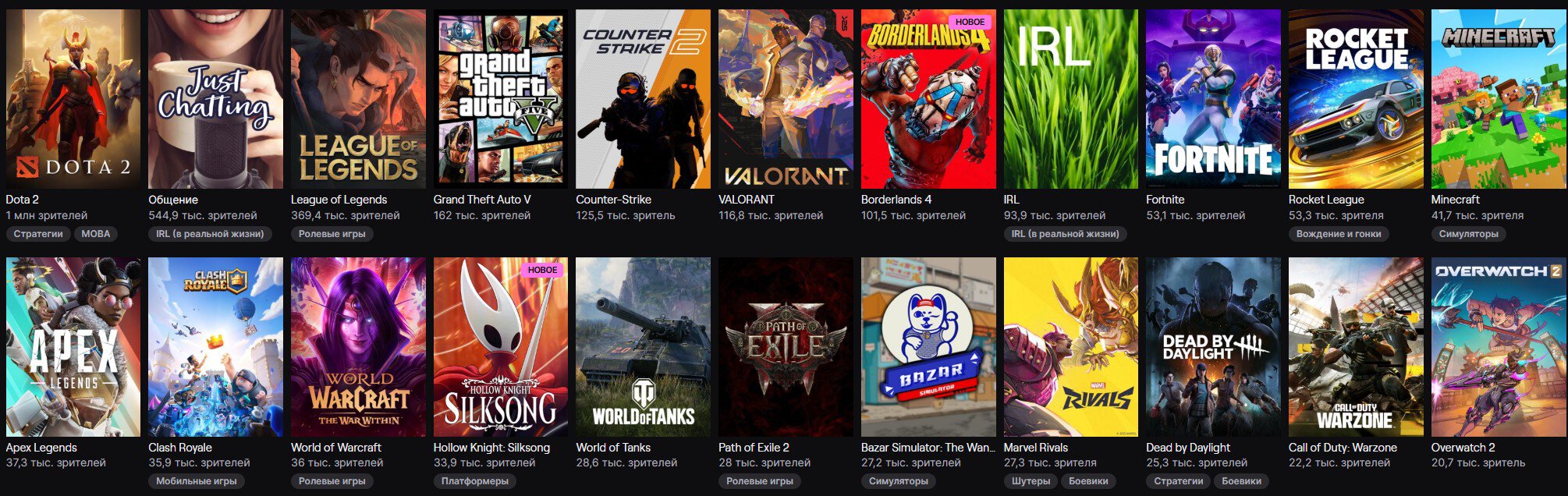
Task: Open the Apex Legends cover art
Action: tap(73, 347)
